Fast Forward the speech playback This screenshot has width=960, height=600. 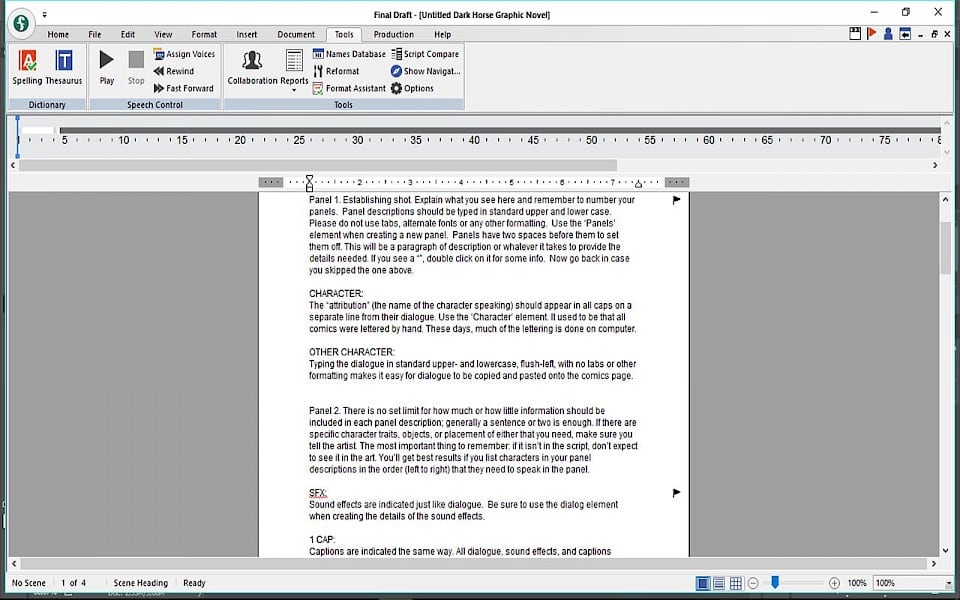pyautogui.click(x=184, y=88)
